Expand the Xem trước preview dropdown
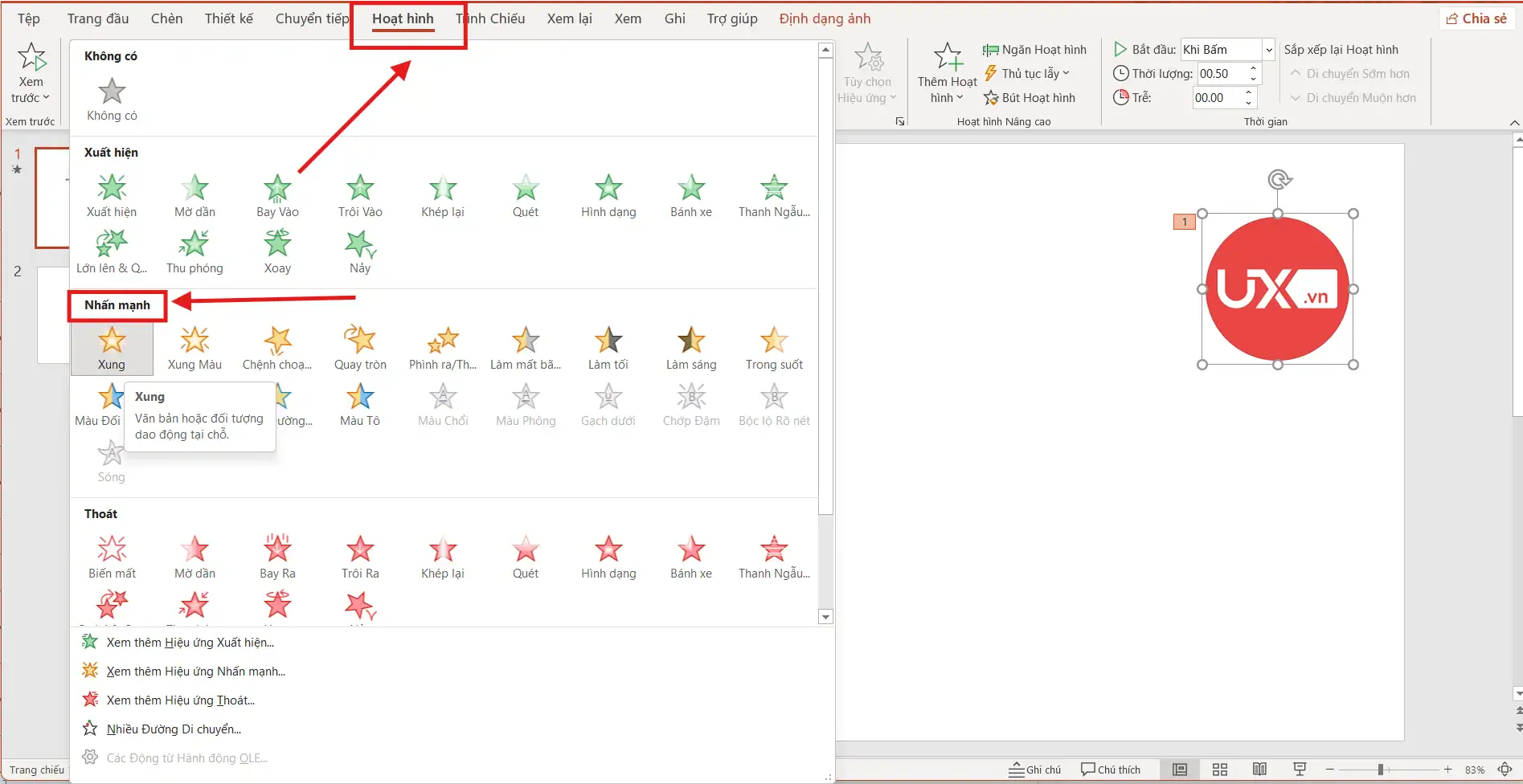1523x784 pixels. point(31,98)
